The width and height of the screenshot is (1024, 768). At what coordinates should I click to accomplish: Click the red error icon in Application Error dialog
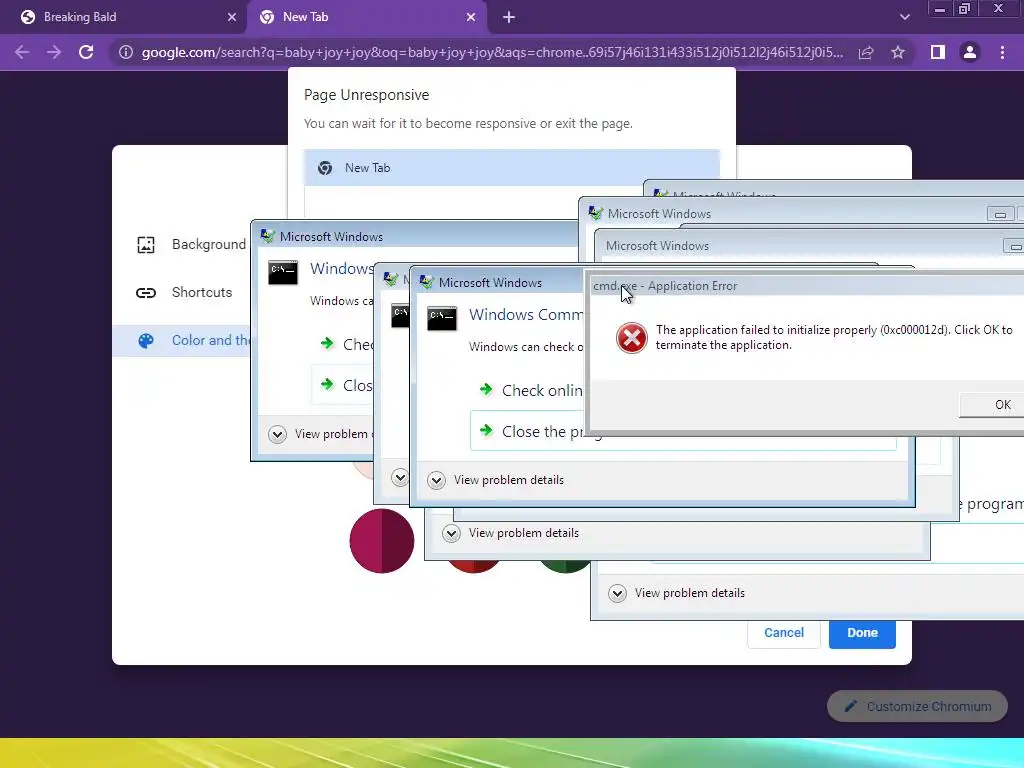632,338
